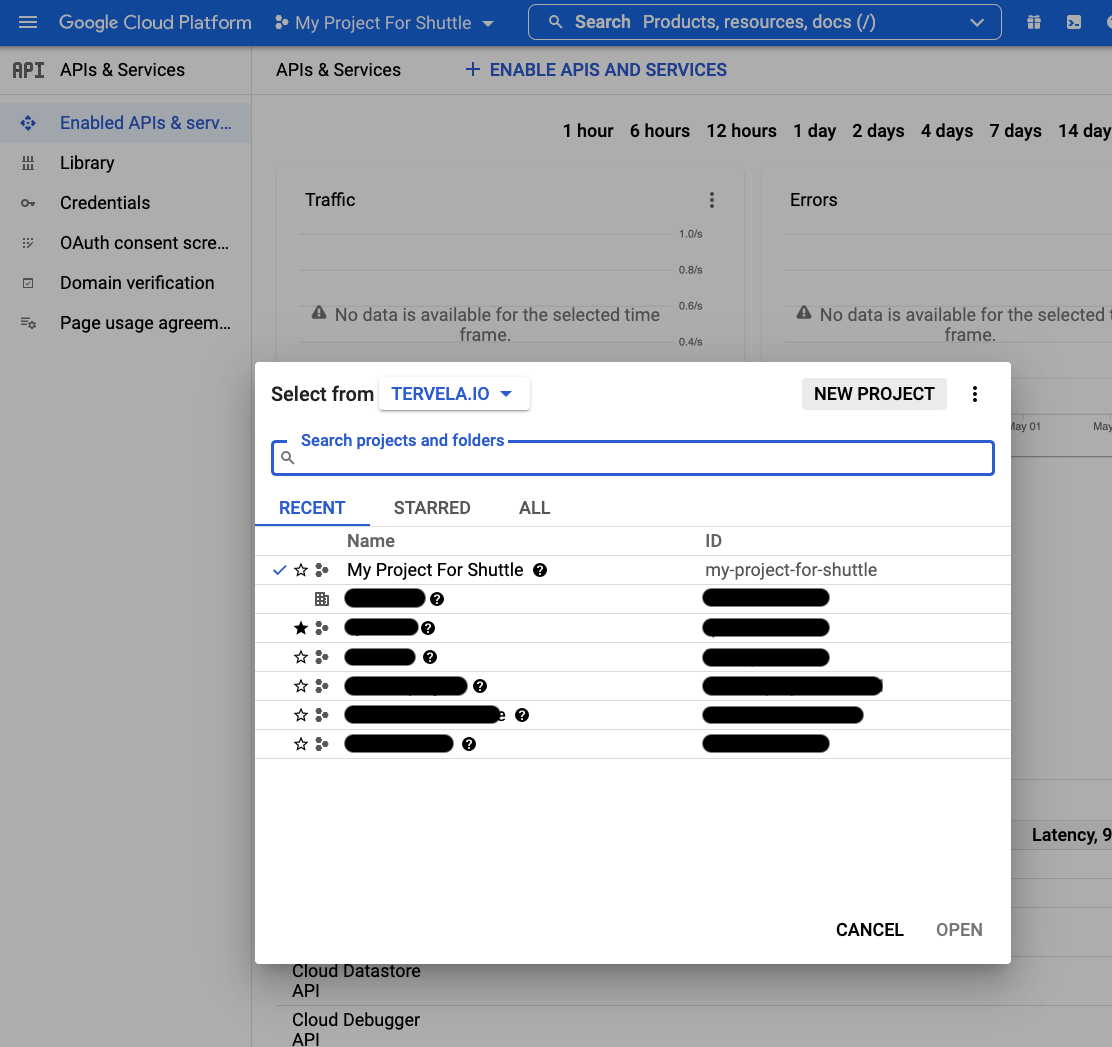Click the Domain verification checkbox icon
Screen dimensions: 1112x1047
pyautogui.click(x=28, y=283)
